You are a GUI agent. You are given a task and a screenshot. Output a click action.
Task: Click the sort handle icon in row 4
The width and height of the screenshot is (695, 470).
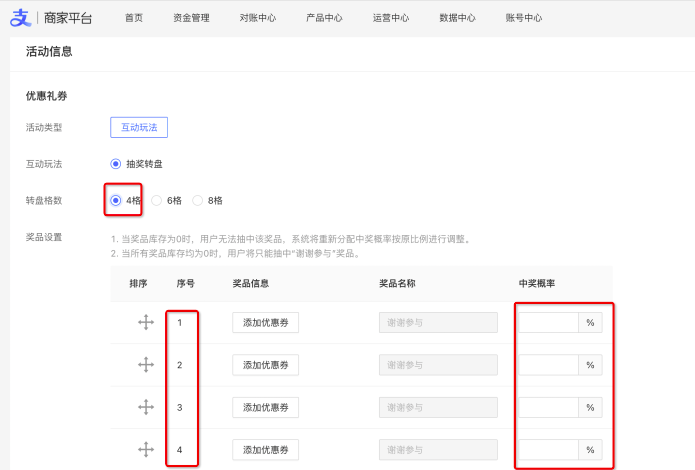pos(145,450)
